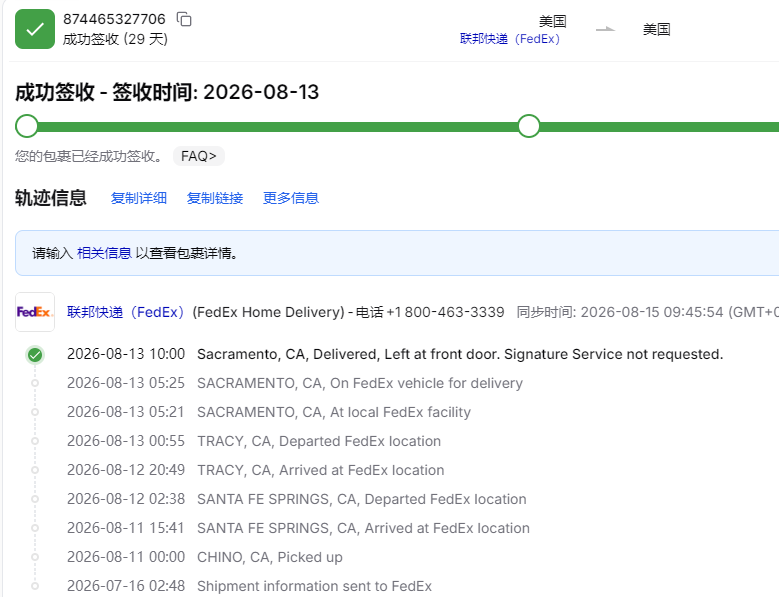Click 轨迹信息 section heading
779x597 pixels.
[51, 198]
